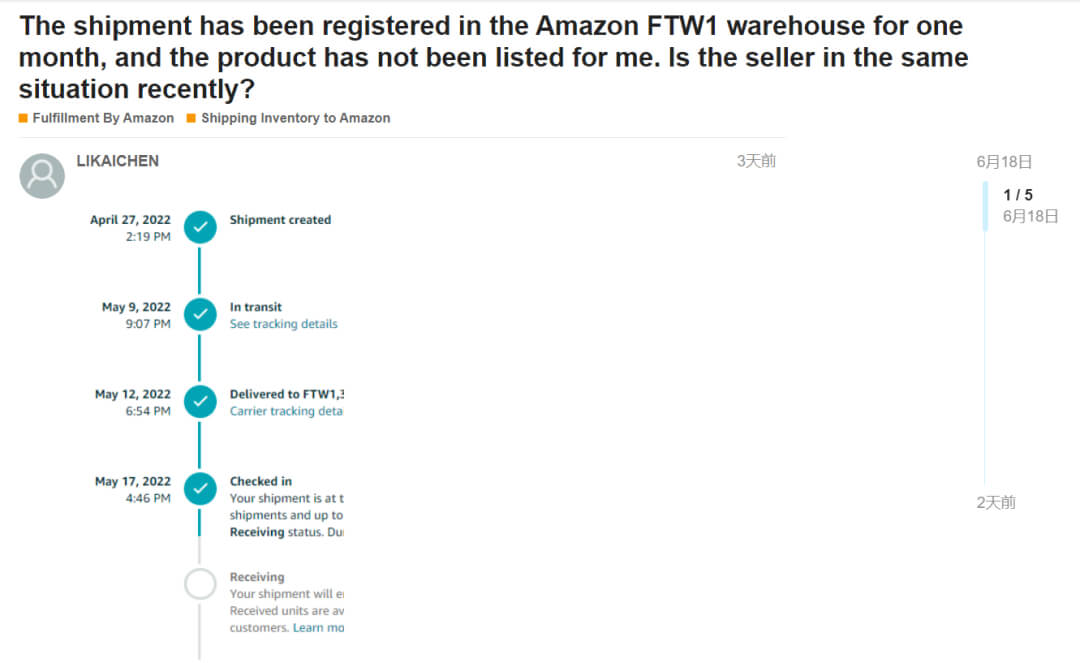Open the Carrier tracking details link

tap(286, 411)
